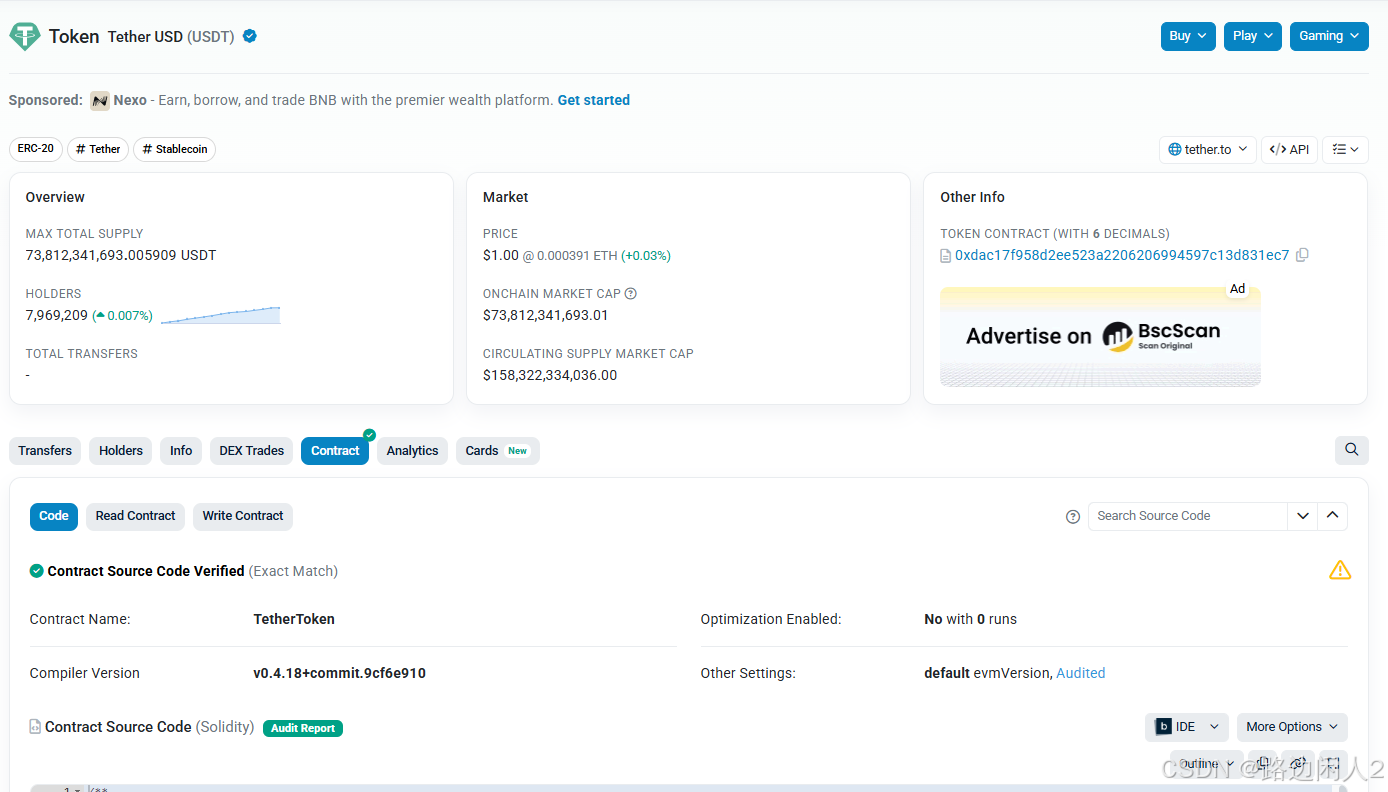Click the blue verified badge beside USDT
Viewport: 1388px width, 792px height.
click(250, 36)
